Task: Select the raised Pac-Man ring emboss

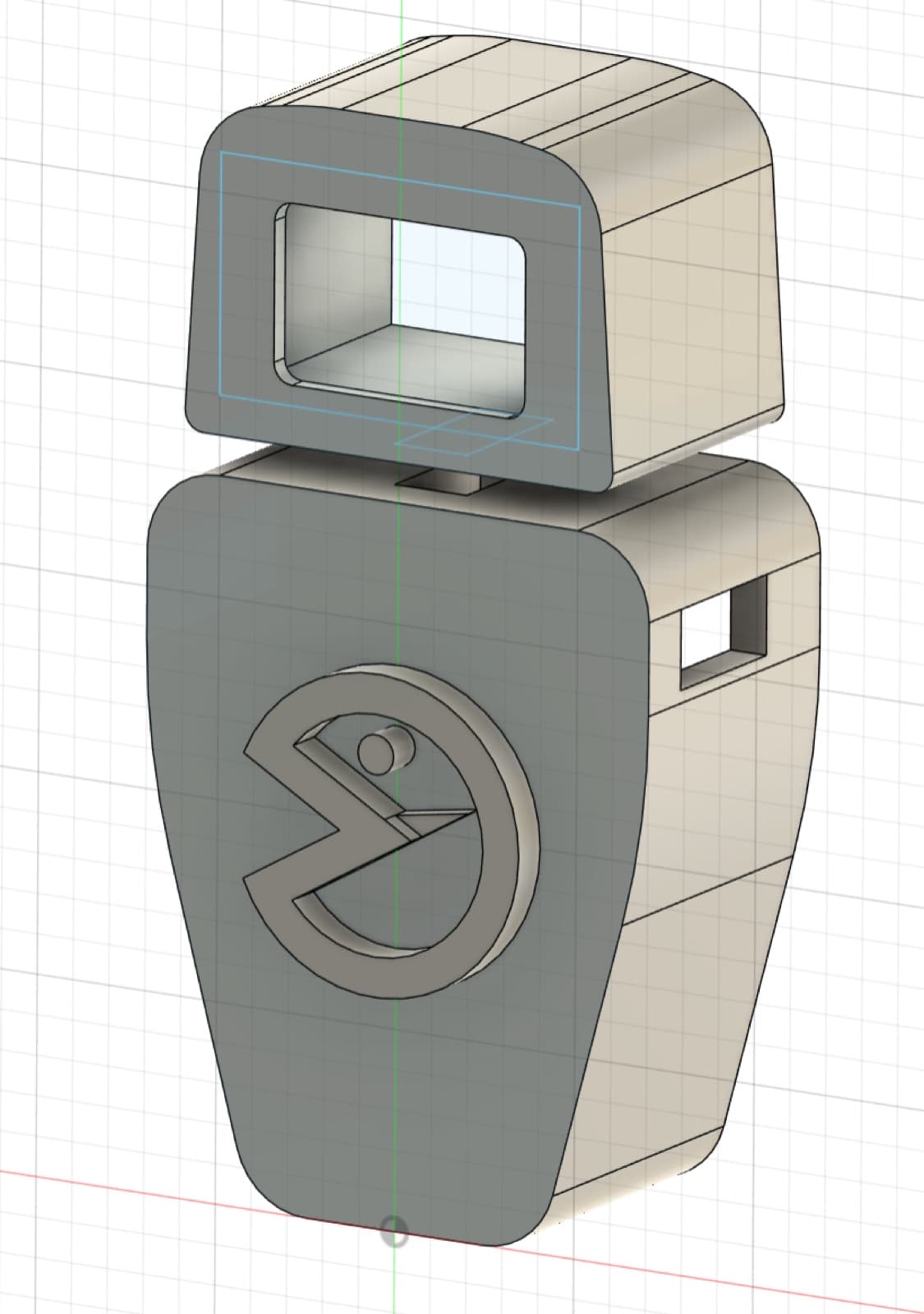Action: point(391,830)
